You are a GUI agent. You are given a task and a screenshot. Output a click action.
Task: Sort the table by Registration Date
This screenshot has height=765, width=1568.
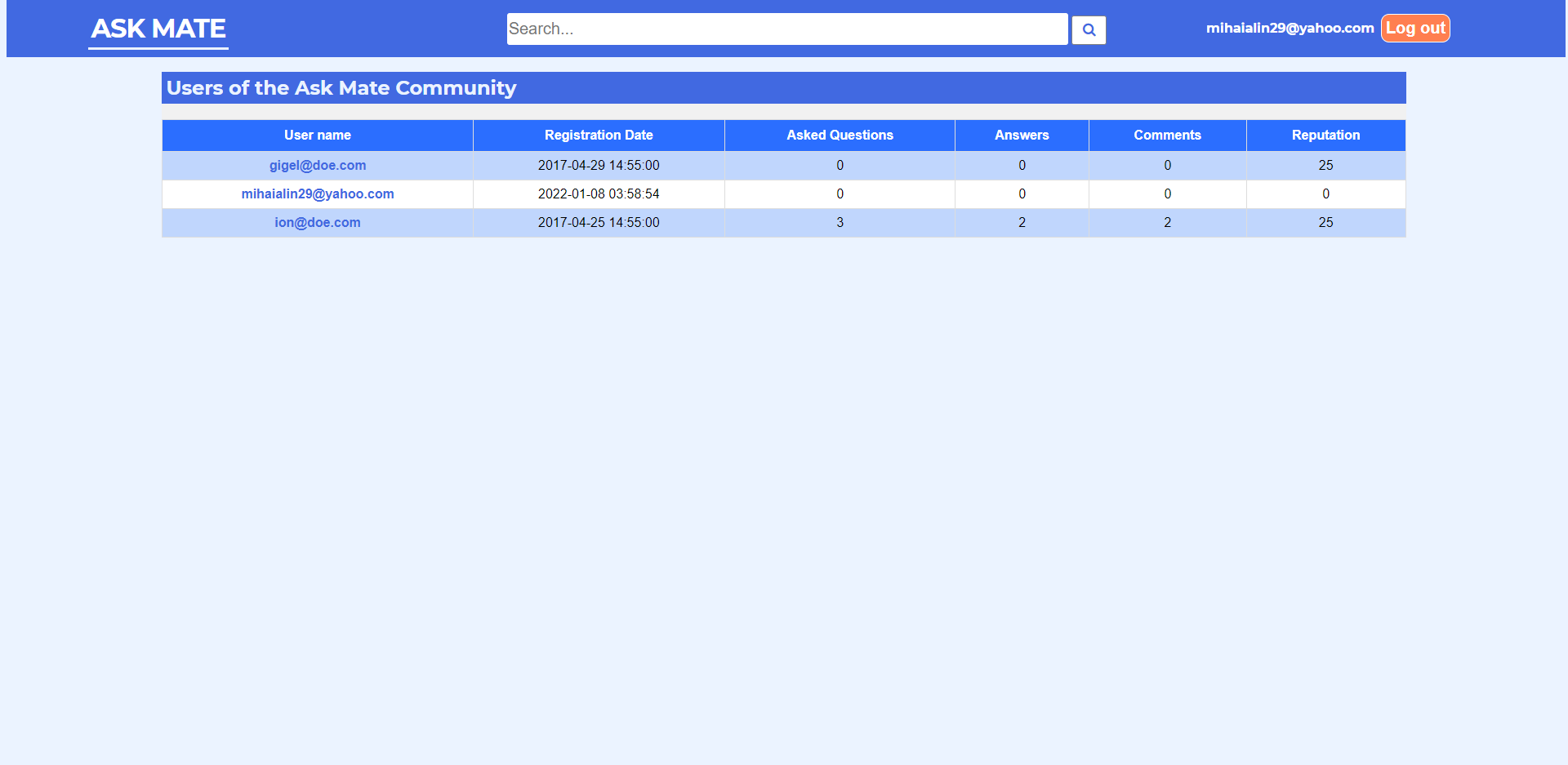pyautogui.click(x=599, y=135)
